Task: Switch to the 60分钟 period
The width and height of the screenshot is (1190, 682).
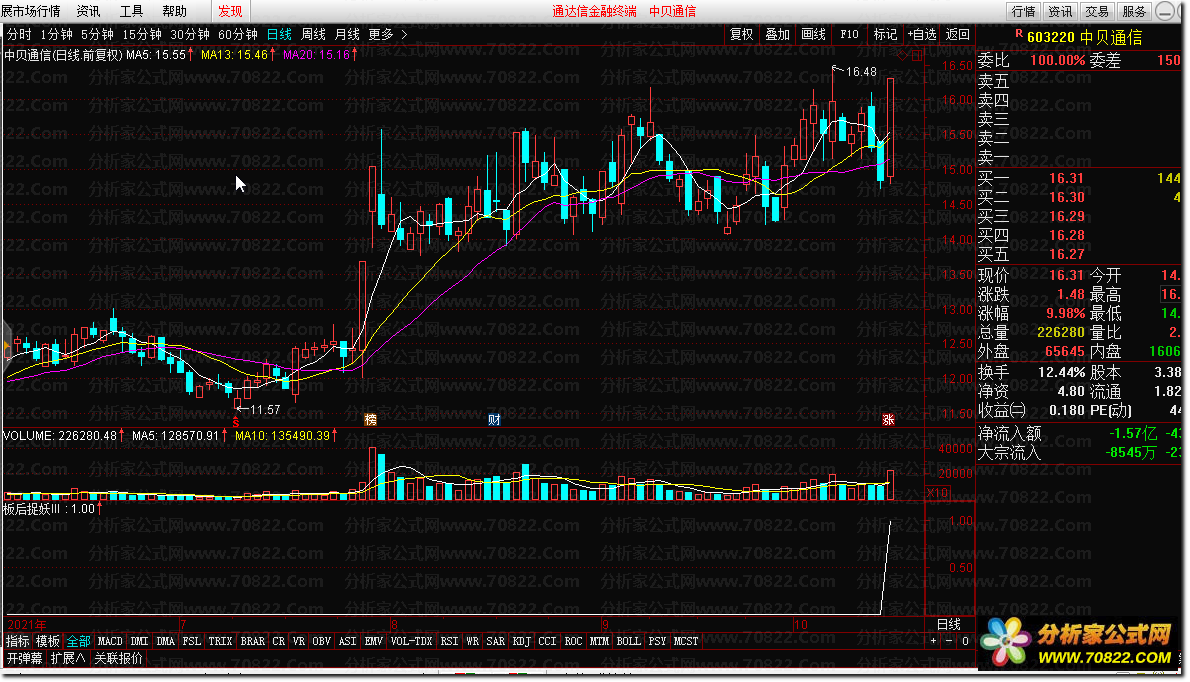Action: coord(238,34)
